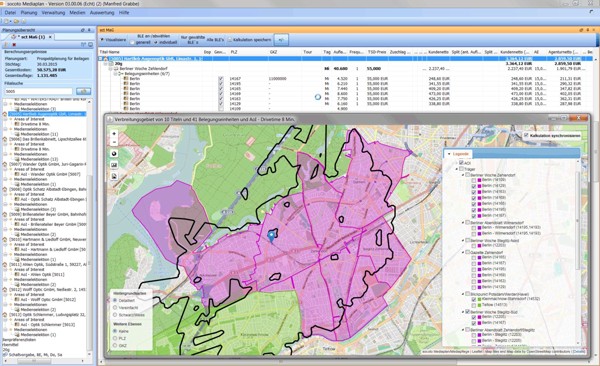This screenshot has width=600, height=366.
Task: Zoom out the map with minus button
Action: click(x=114, y=142)
